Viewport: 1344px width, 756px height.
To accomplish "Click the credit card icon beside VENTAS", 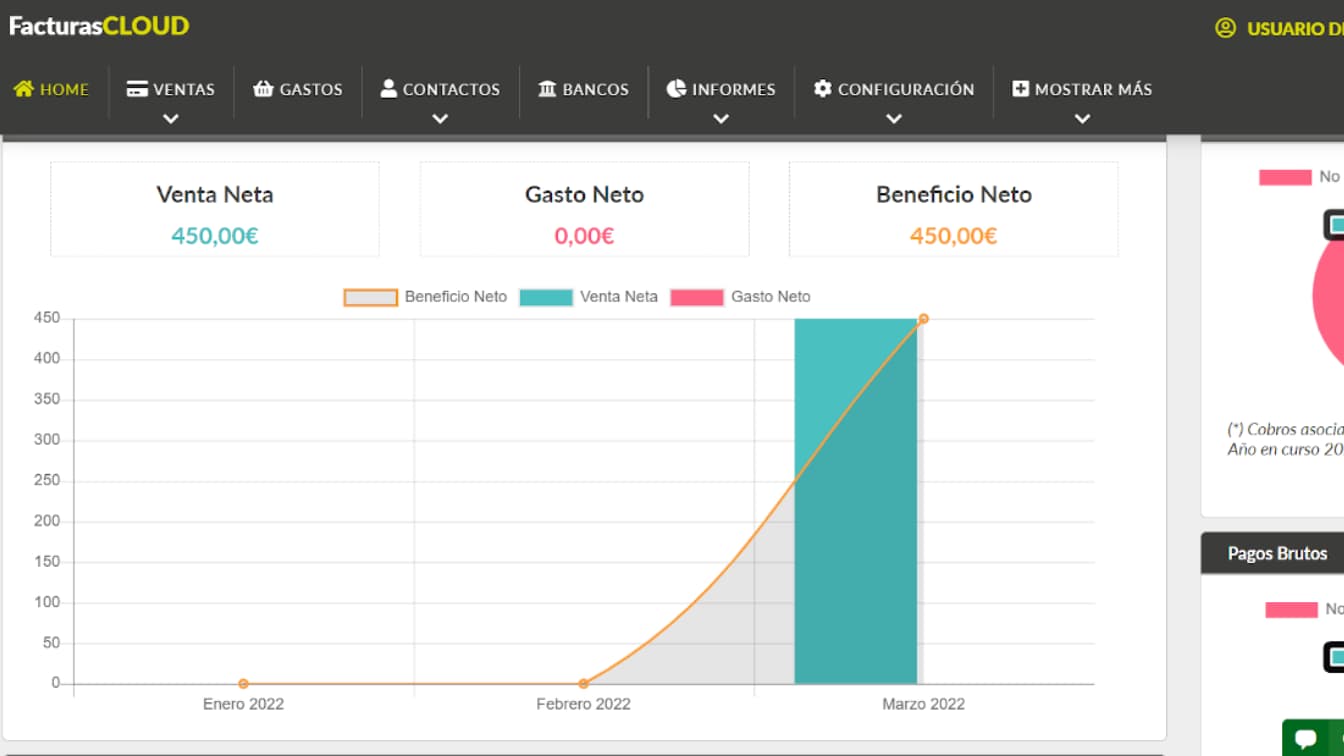I will pyautogui.click(x=137, y=89).
